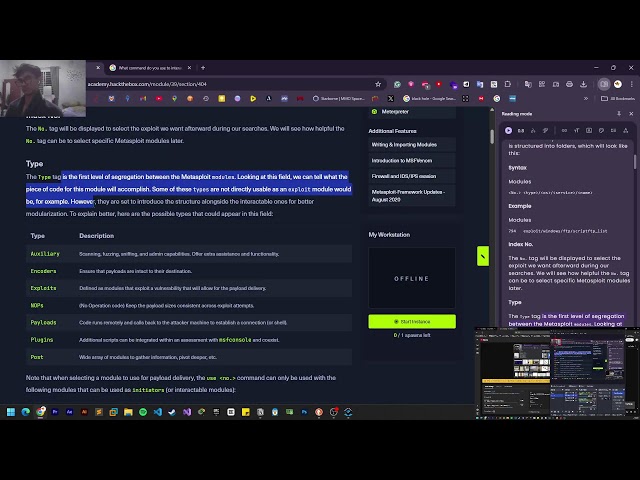
Task: Open Premiere Pro from taskbar
Action: coord(55,412)
